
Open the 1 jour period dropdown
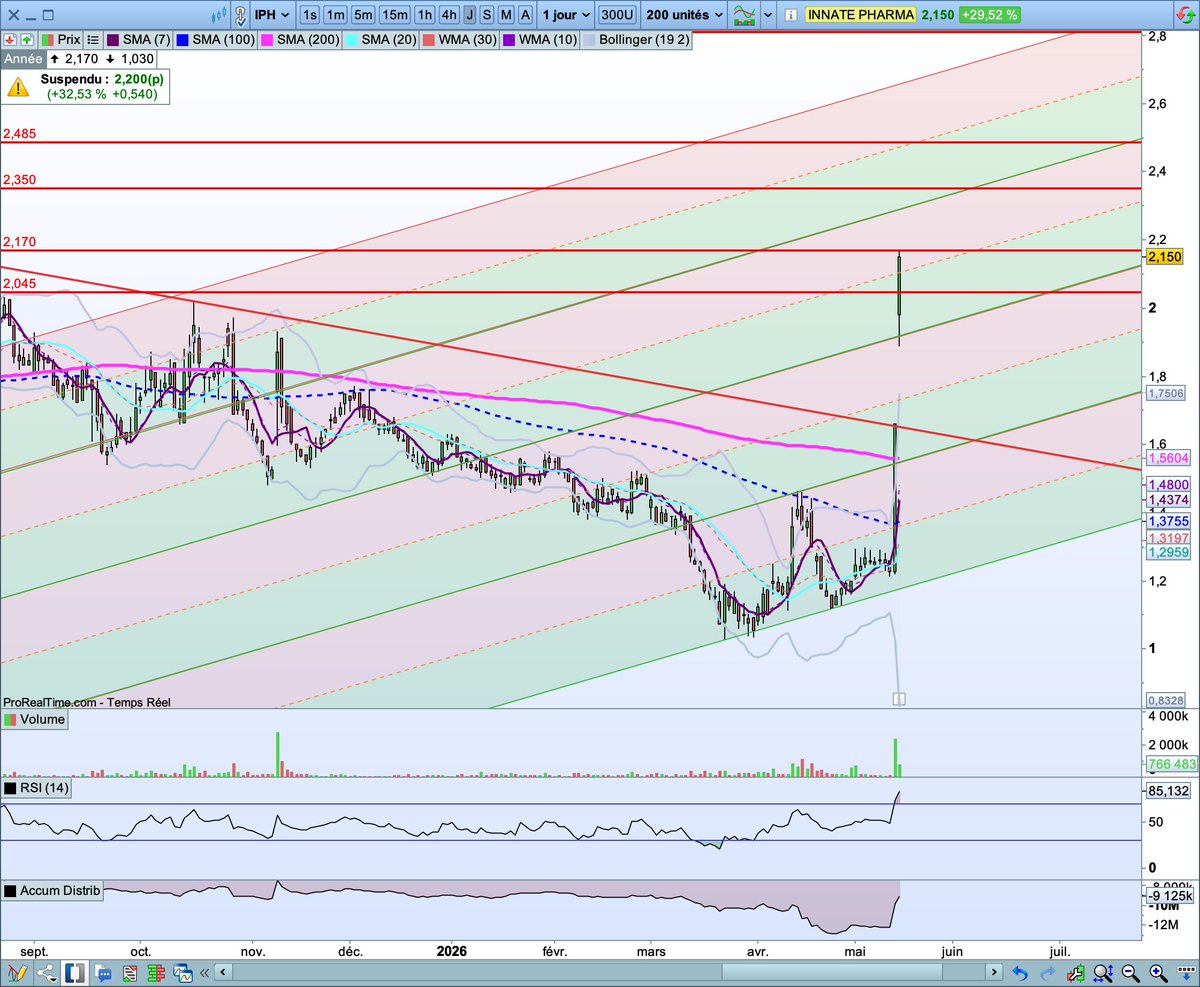pyautogui.click(x=565, y=15)
